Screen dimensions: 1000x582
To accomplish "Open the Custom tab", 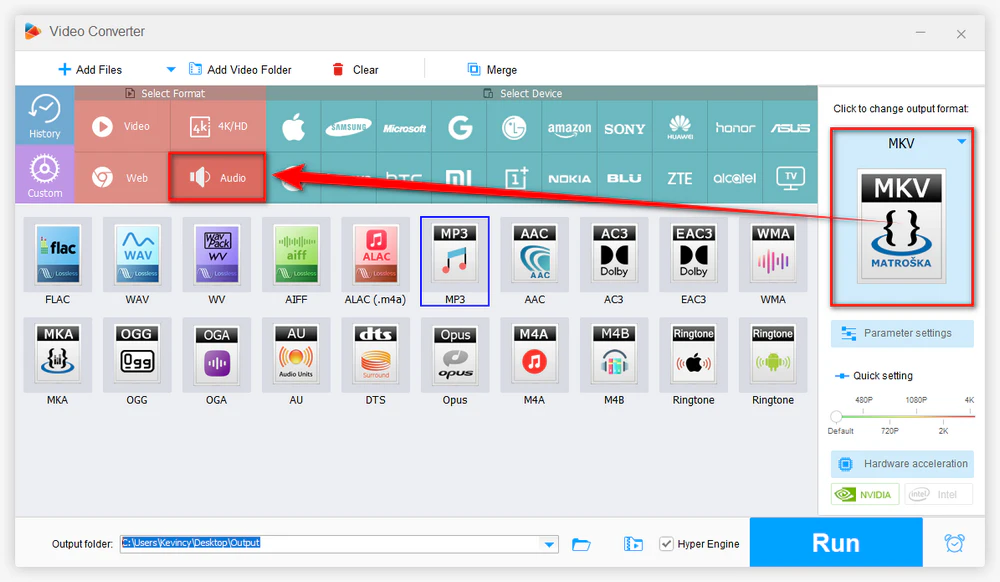I will click(x=45, y=174).
